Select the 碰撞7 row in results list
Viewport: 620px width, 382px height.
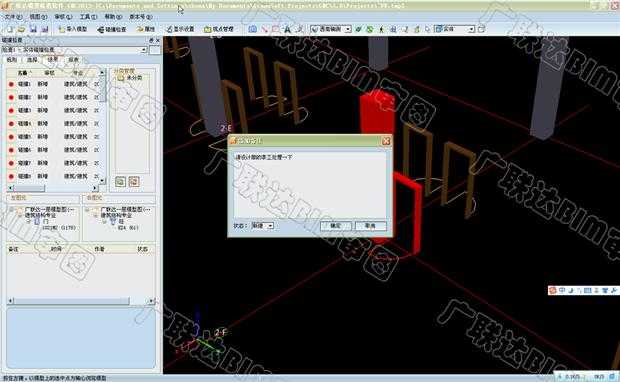point(53,163)
